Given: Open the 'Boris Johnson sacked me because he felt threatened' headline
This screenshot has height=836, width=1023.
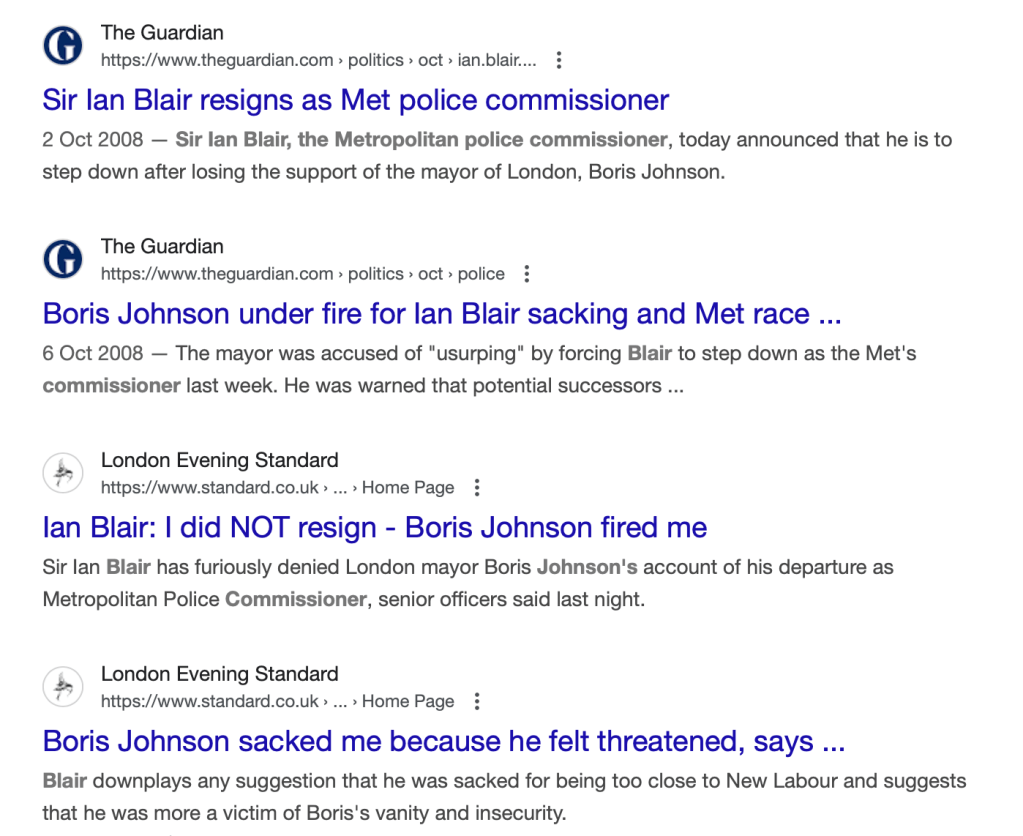Looking at the screenshot, I should click(444, 741).
